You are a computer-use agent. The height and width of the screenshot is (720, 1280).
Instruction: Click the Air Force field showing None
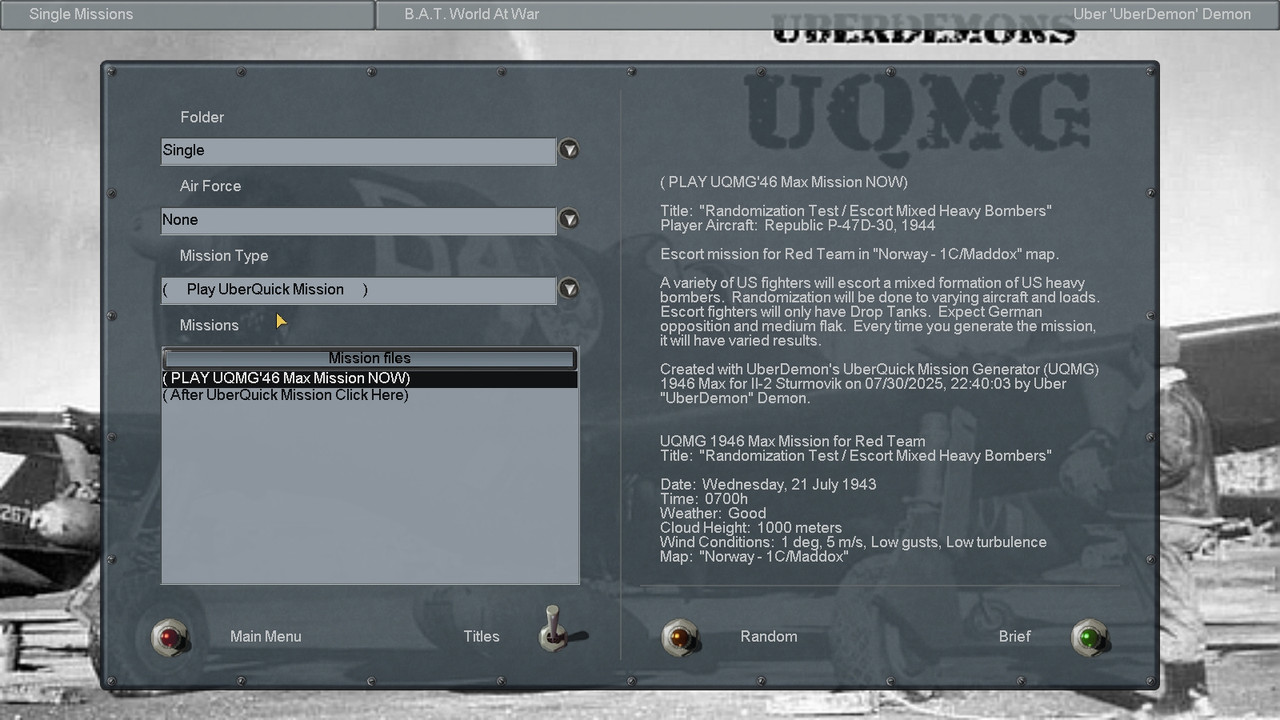coord(358,220)
